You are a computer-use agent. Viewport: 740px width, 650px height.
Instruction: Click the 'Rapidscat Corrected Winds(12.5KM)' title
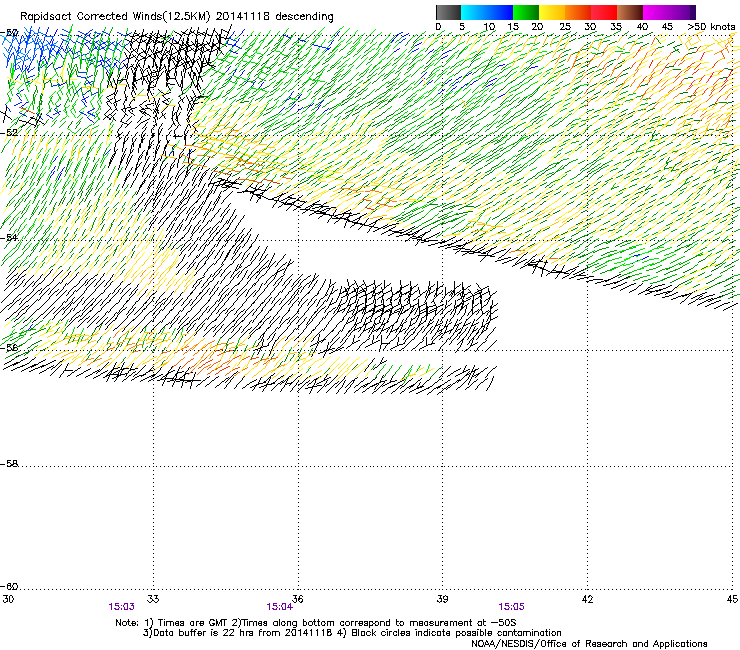(x=115, y=17)
